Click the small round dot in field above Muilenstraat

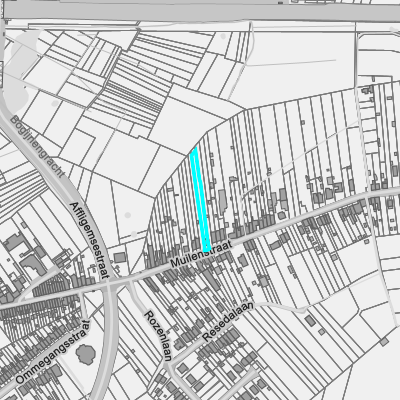128,215
